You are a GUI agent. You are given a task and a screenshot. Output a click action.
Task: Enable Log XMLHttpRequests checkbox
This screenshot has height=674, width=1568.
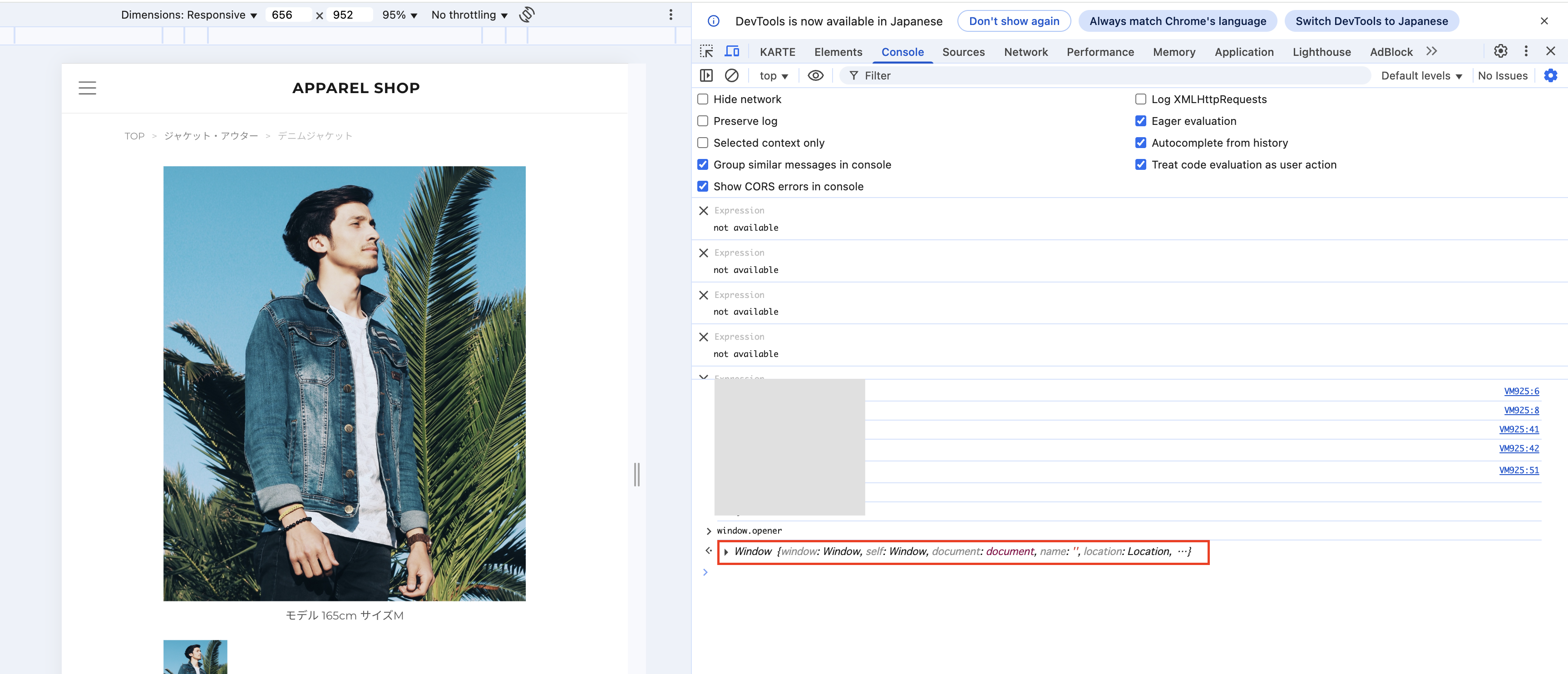(1141, 99)
